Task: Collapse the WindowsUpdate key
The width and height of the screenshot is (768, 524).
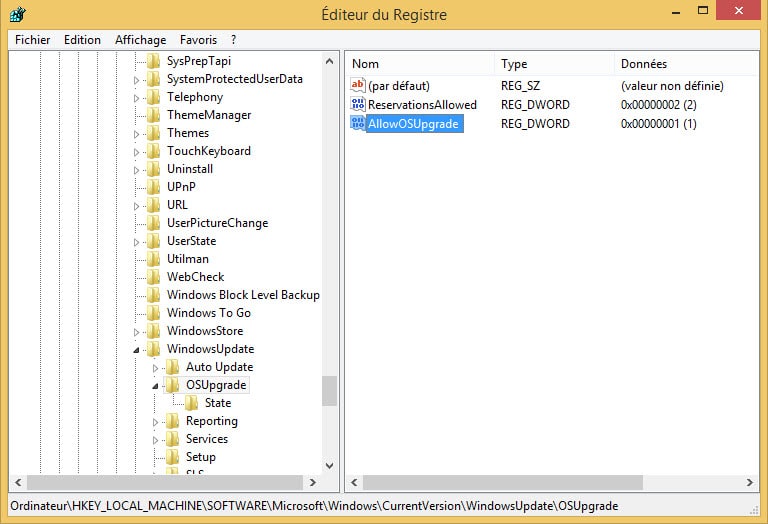Action: 137,350
